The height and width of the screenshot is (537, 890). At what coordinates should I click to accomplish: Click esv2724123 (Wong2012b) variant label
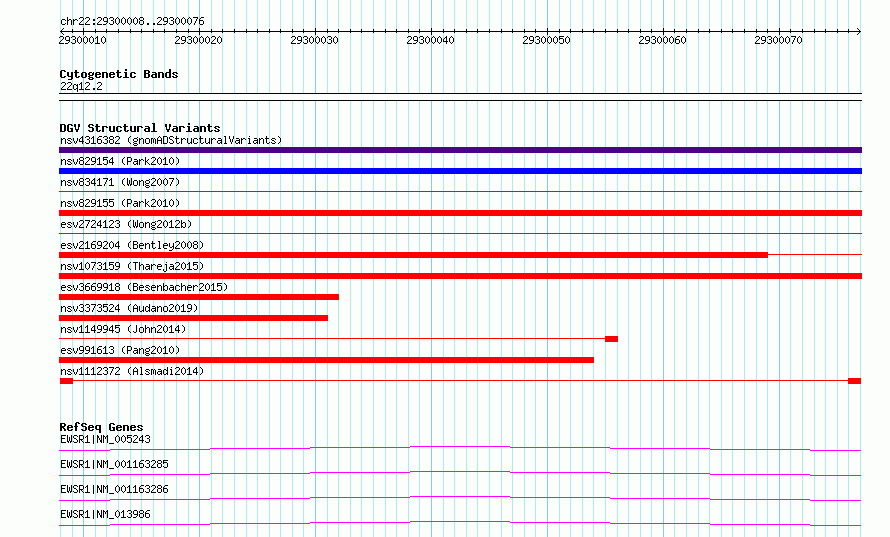pyautogui.click(x=126, y=224)
